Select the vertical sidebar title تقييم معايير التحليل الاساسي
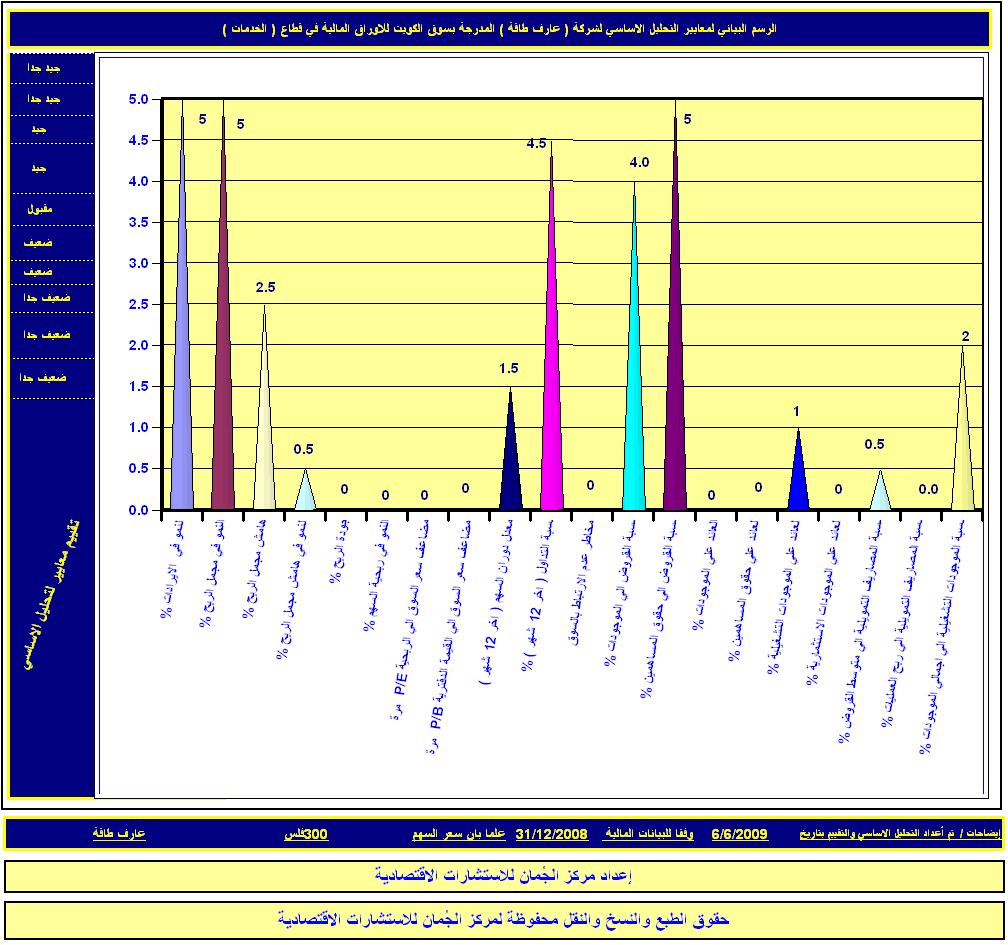This screenshot has width=1008, height=945. click(x=50, y=595)
